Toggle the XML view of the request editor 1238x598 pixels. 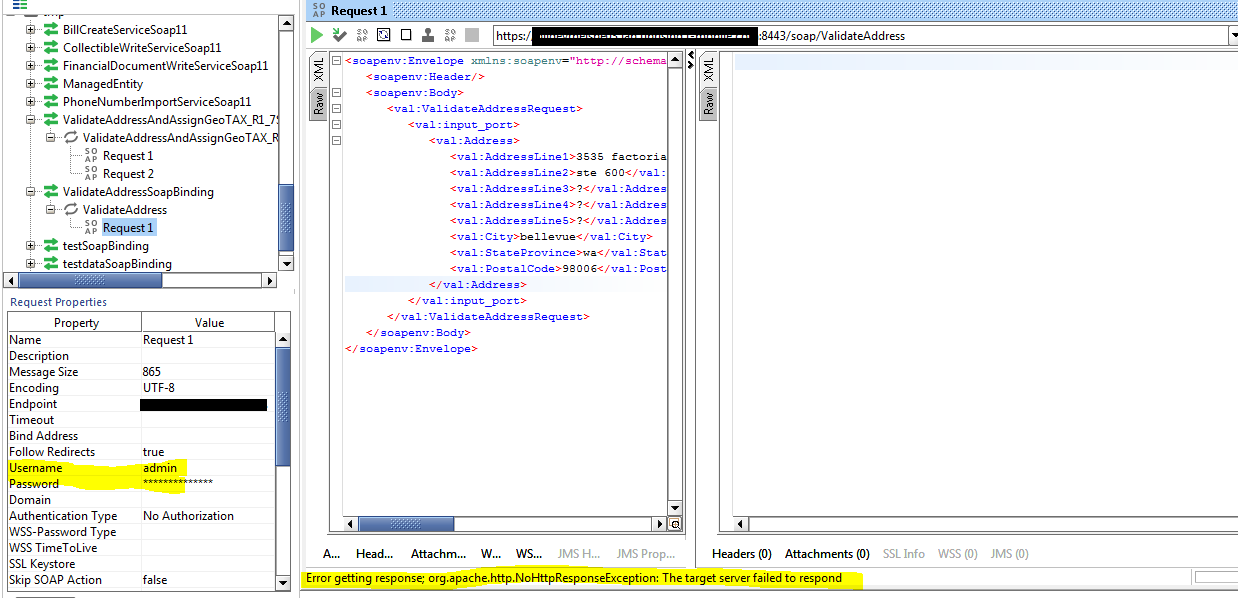[x=317, y=71]
